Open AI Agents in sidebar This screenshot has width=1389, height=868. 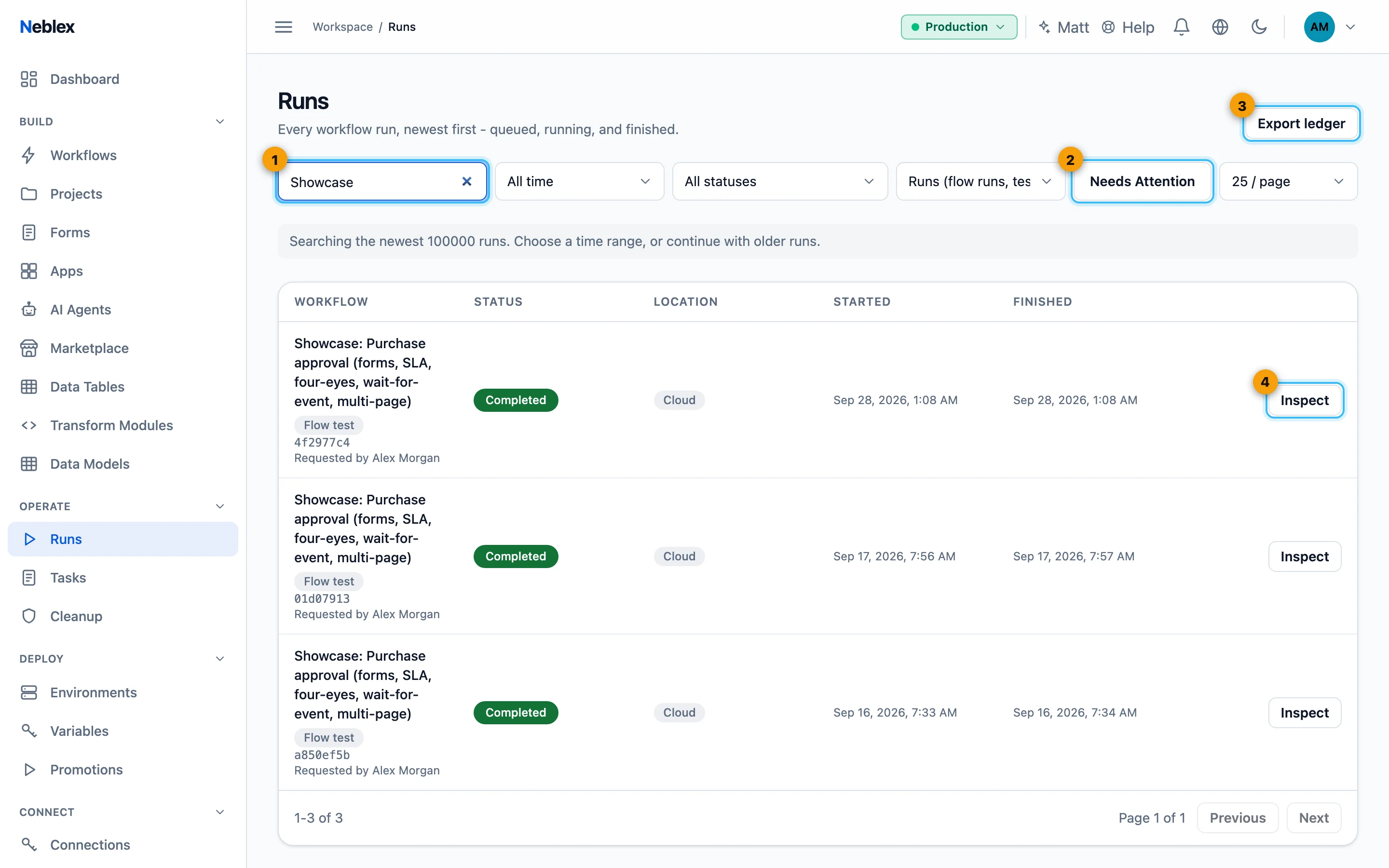click(x=123, y=310)
